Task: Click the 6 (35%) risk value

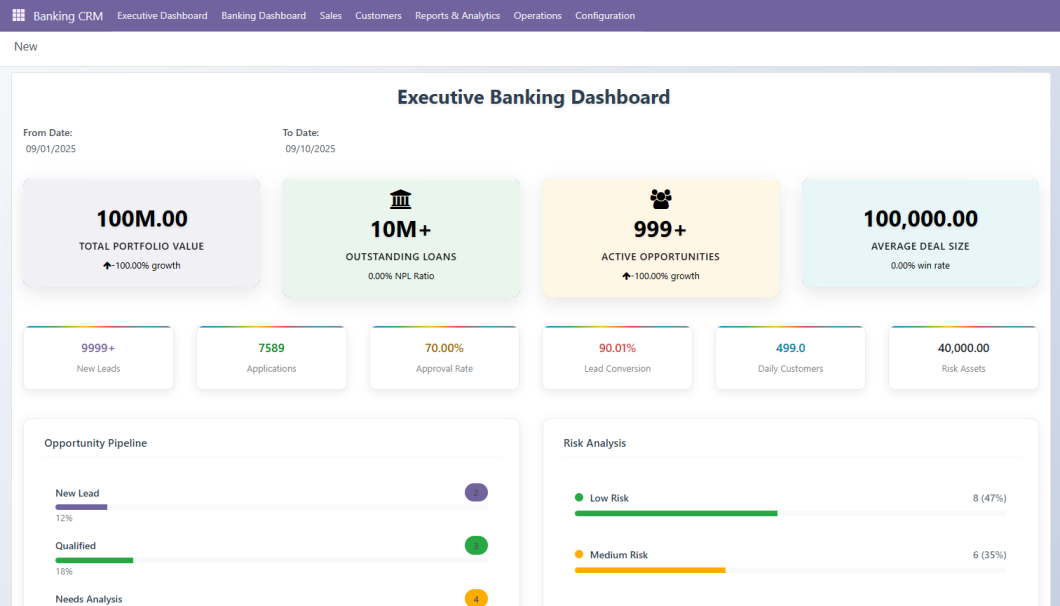Action: click(x=990, y=555)
